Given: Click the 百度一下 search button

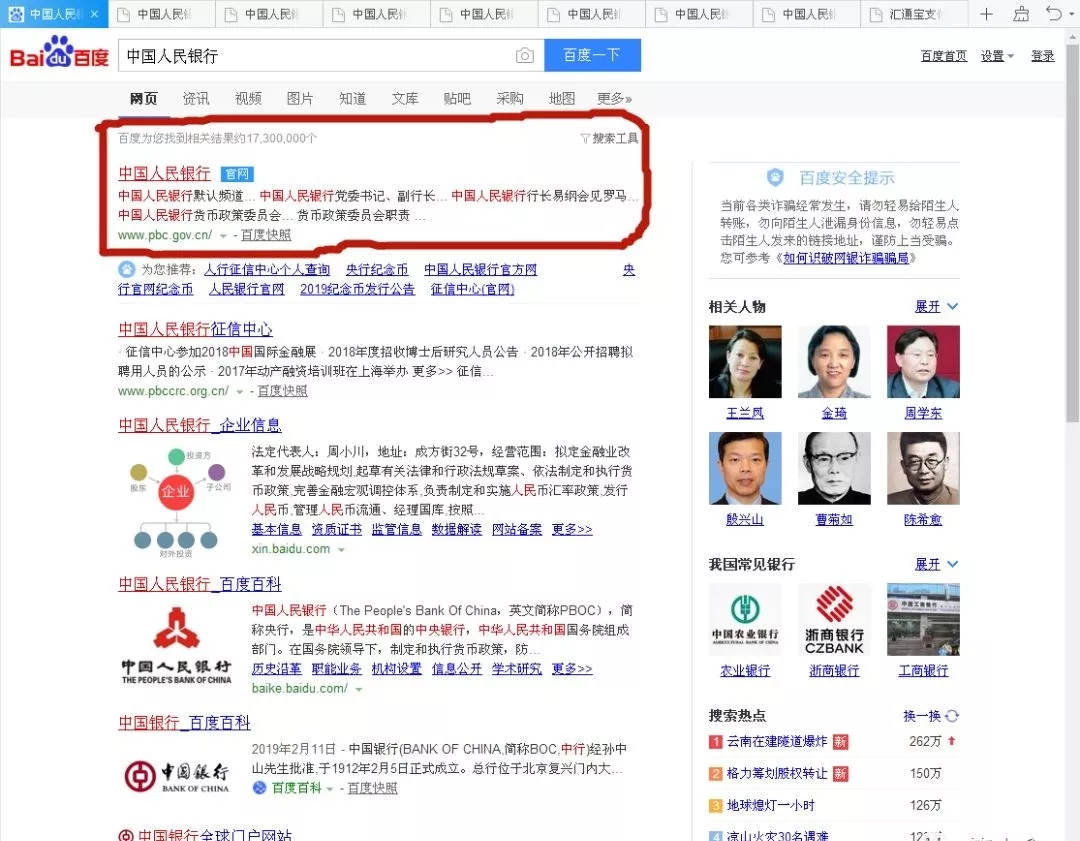Looking at the screenshot, I should click(x=592, y=55).
